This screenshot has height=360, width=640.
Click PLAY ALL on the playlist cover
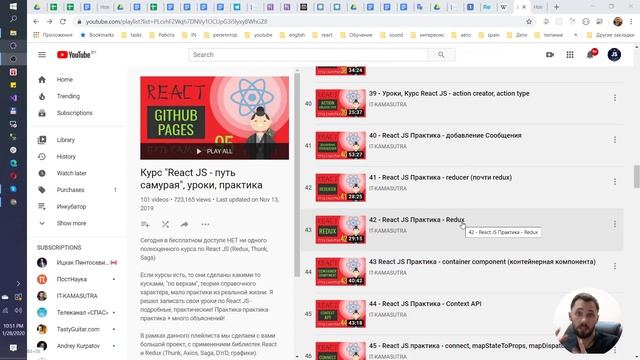click(x=214, y=151)
